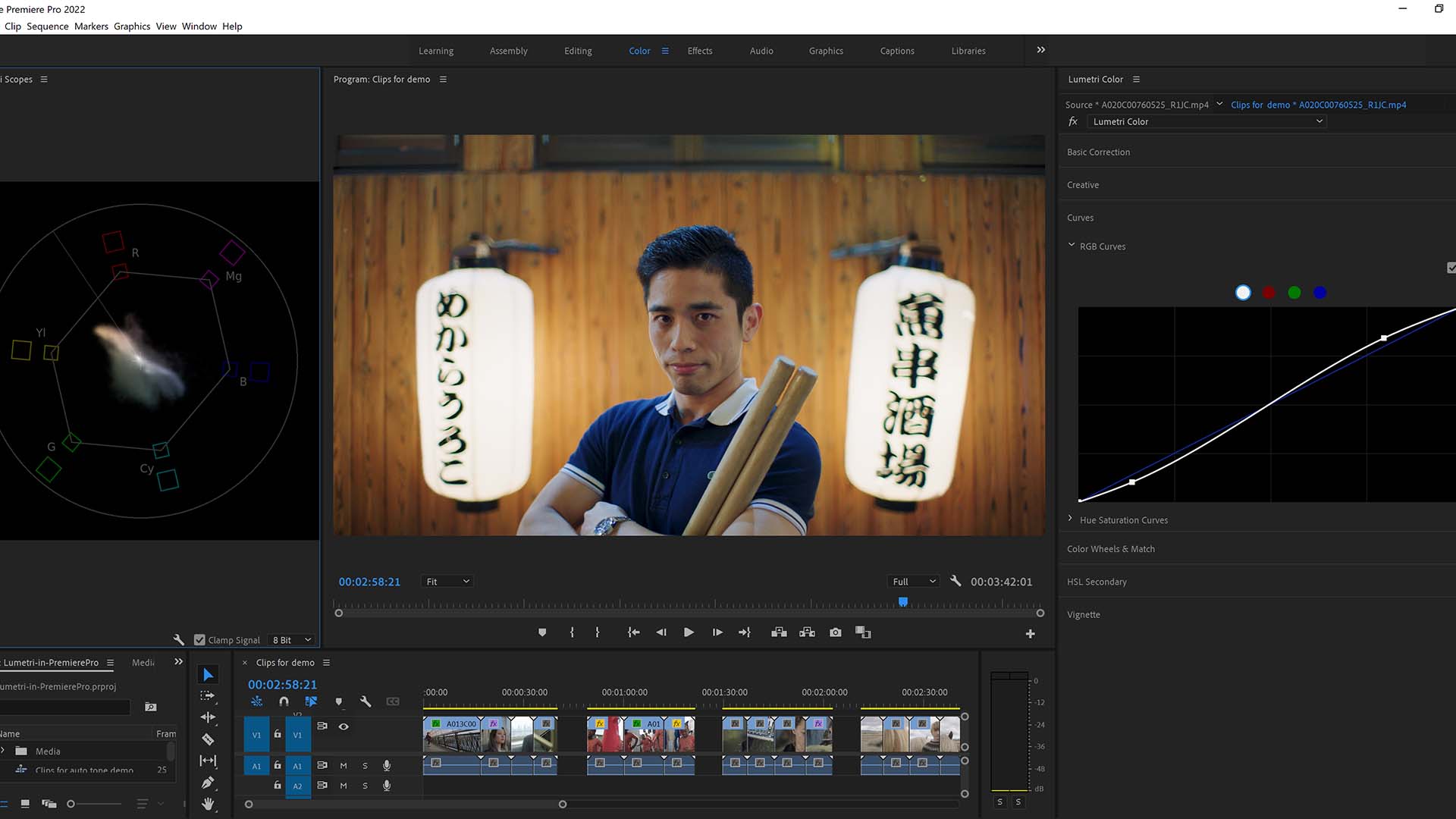Collapse the RGB Curves section
The image size is (1456, 819).
pyautogui.click(x=1072, y=244)
